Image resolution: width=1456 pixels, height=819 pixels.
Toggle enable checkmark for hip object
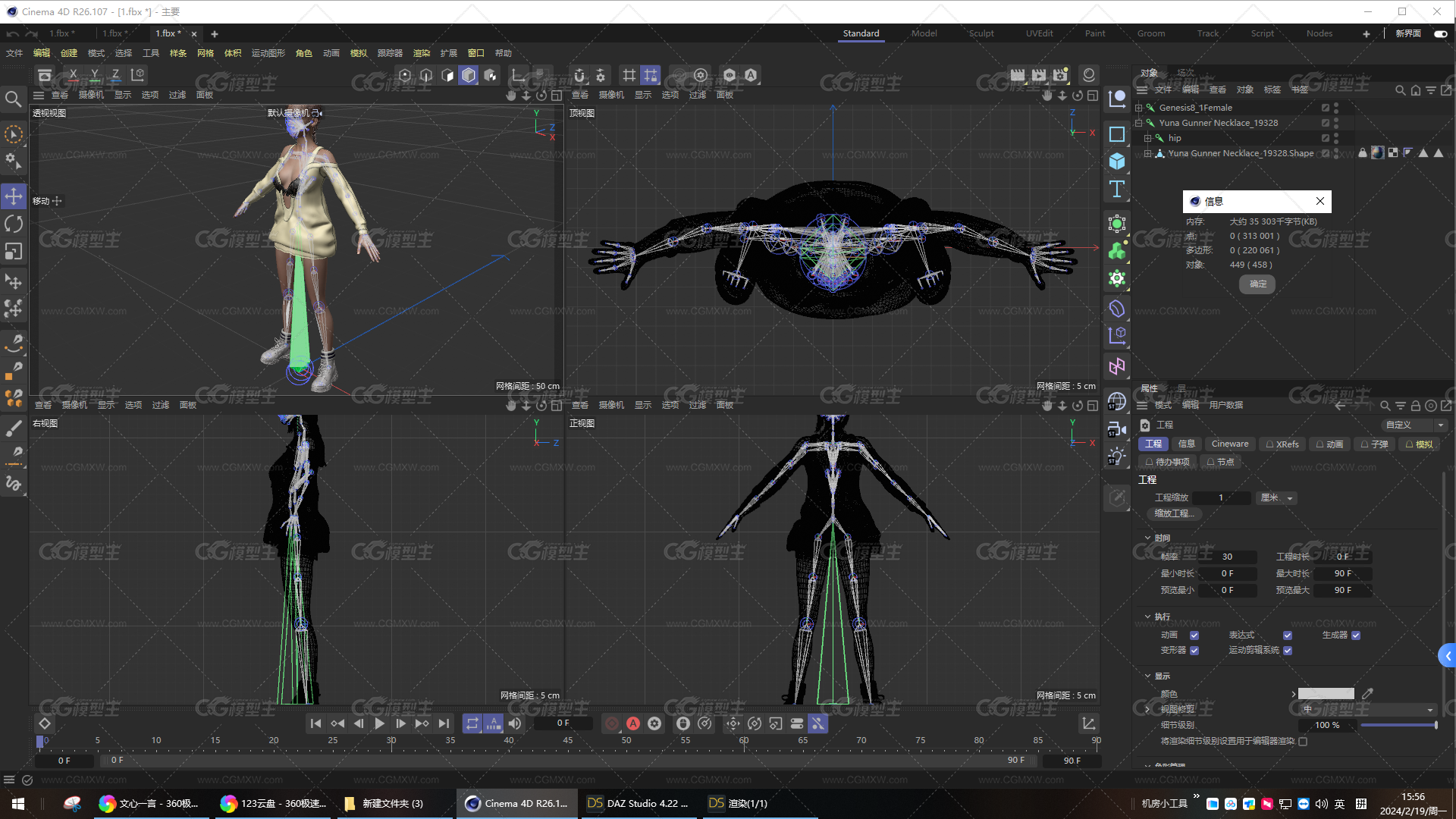pyautogui.click(x=1326, y=138)
